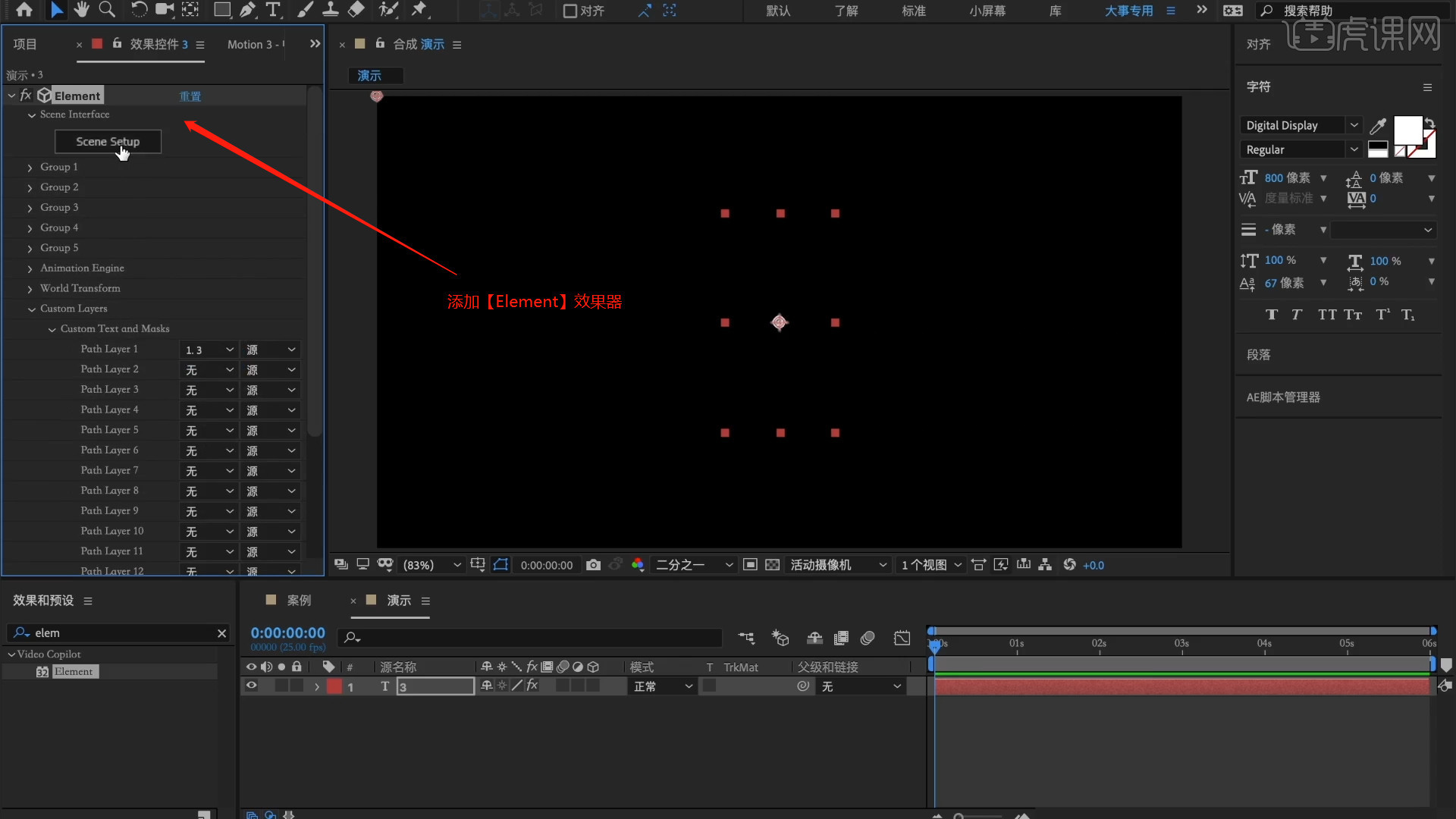Expand the Animation Engine section
Viewport: 1456px width, 819px height.
[30, 268]
